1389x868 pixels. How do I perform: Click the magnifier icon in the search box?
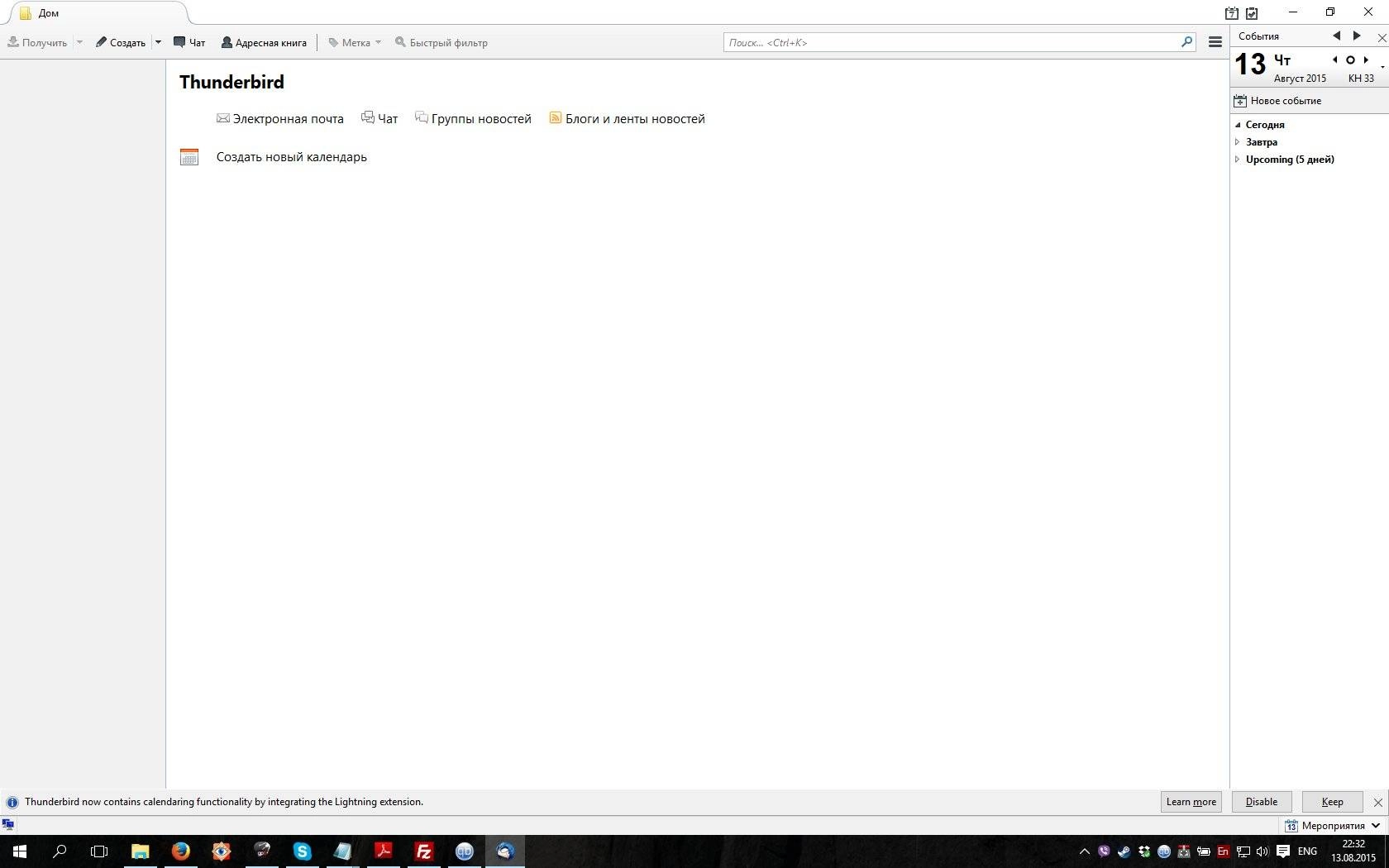click(1186, 41)
